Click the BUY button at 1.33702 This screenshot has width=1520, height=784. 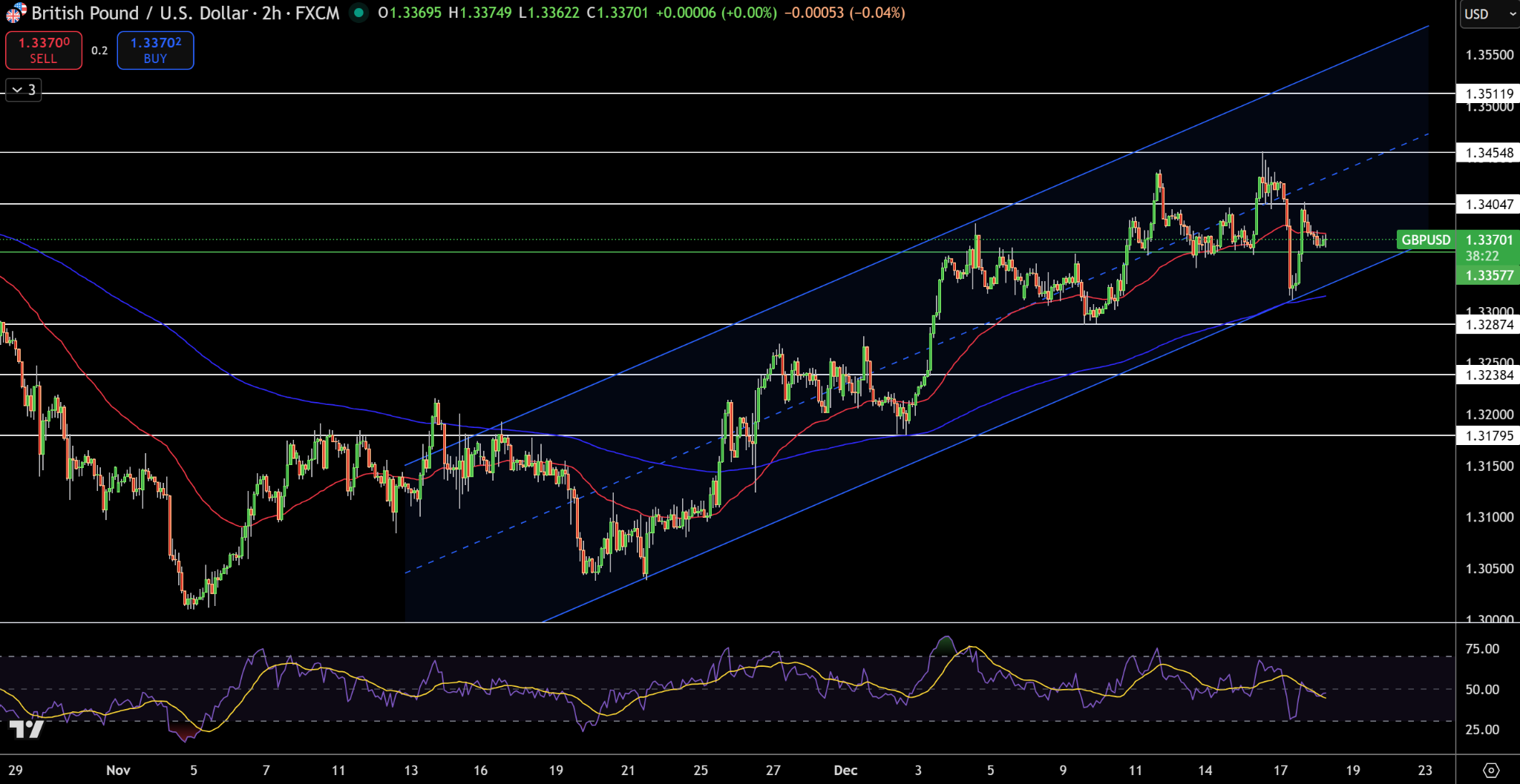click(x=155, y=50)
